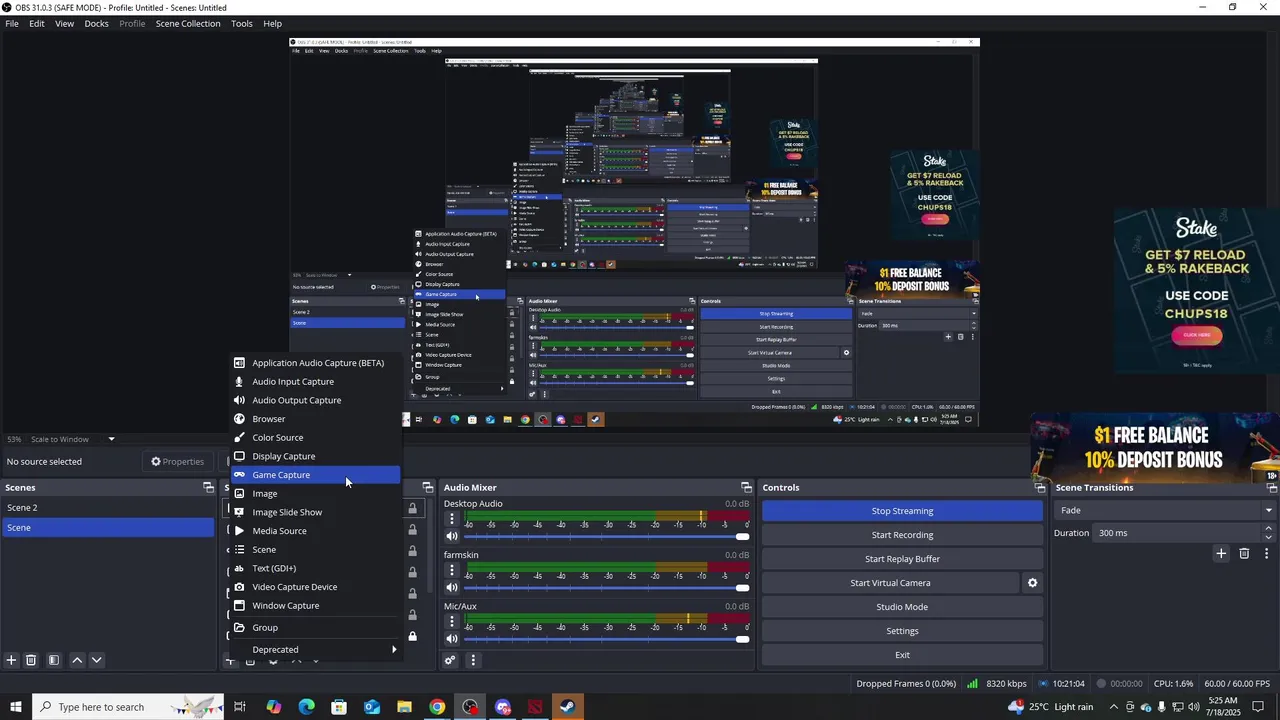Screen dimensions: 1280x720
Task: Open Steam from the taskbar
Action: [x=567, y=707]
